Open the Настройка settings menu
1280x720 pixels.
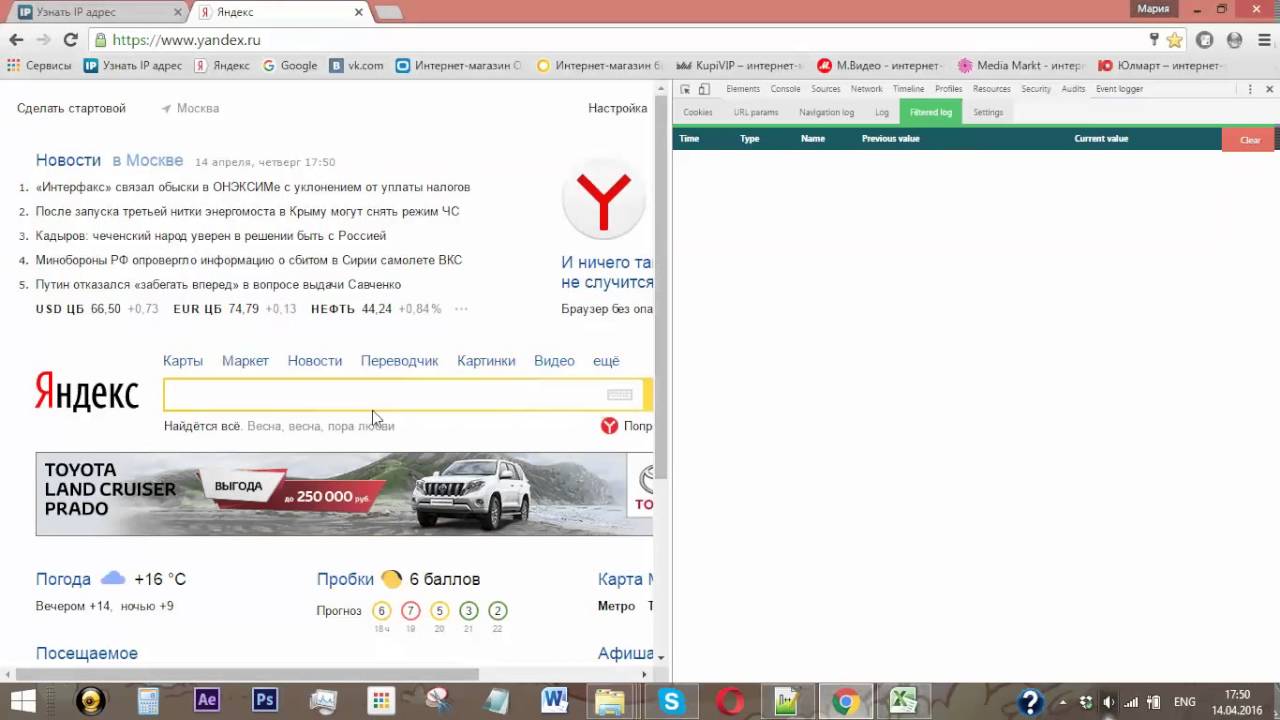click(x=617, y=108)
